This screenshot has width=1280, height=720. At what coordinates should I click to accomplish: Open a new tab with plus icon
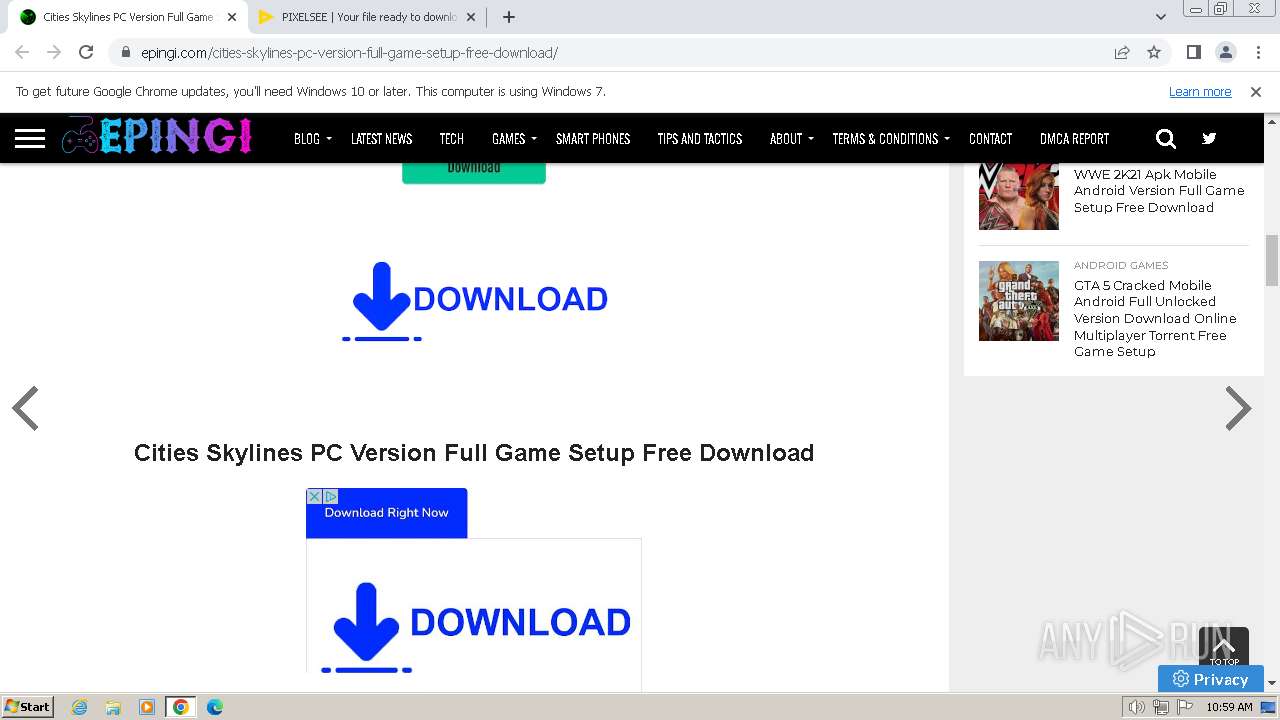tap(509, 17)
